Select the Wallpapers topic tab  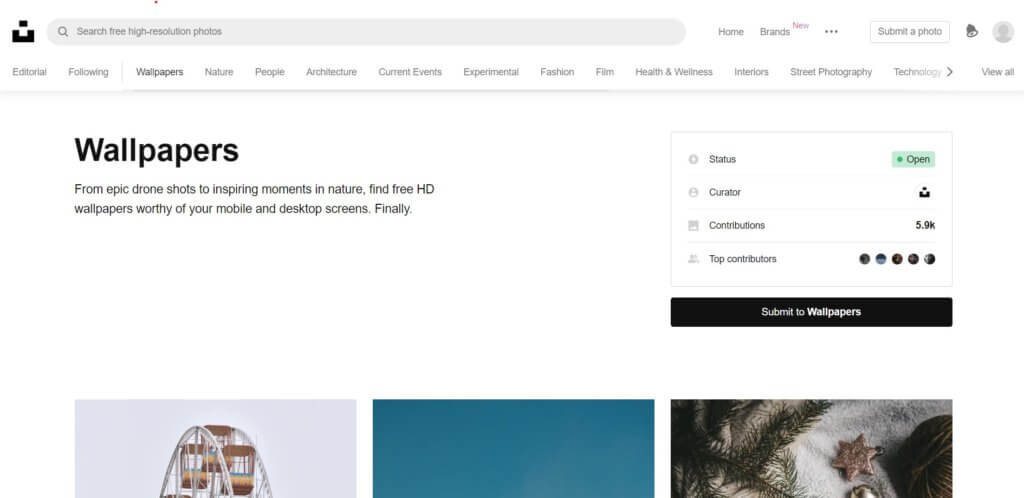click(x=159, y=72)
